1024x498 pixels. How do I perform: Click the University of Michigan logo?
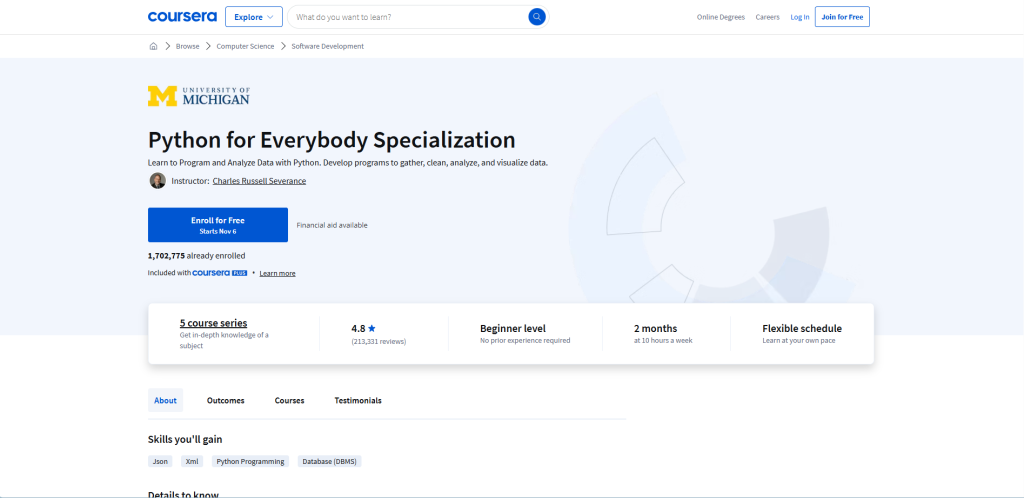[x=199, y=96]
